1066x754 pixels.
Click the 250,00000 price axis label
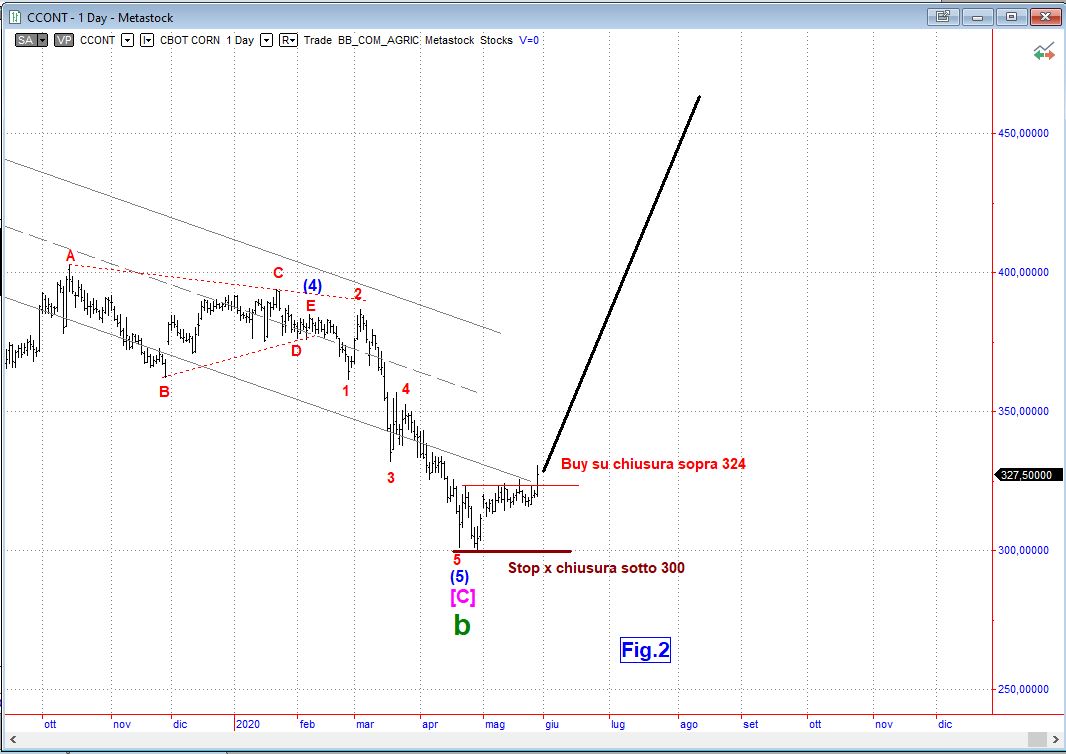click(1023, 689)
